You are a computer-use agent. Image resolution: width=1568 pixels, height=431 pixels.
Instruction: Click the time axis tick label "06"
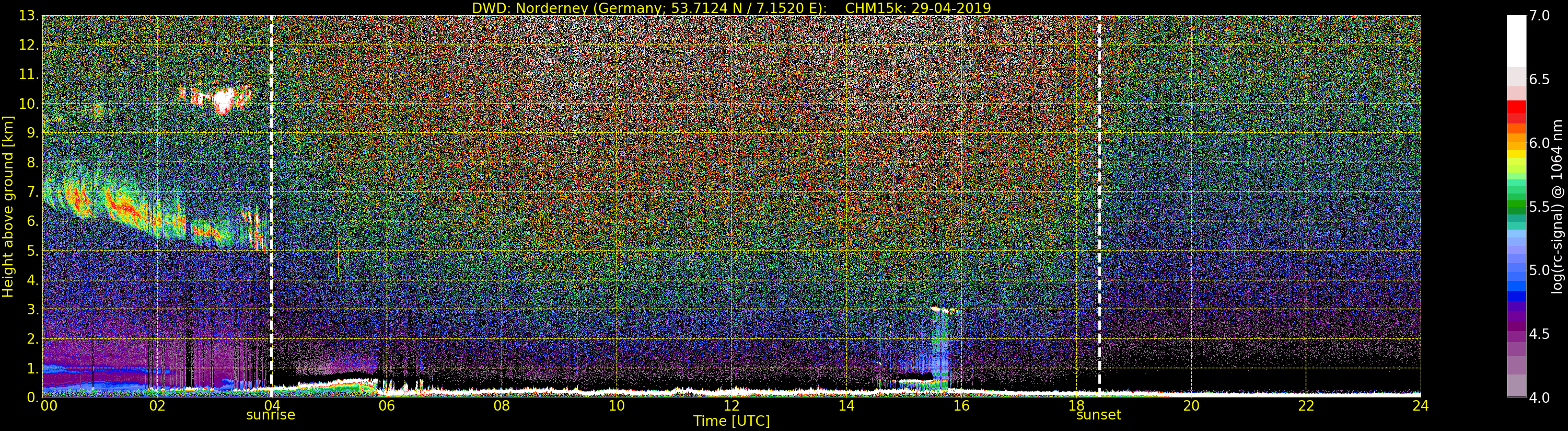tap(387, 406)
